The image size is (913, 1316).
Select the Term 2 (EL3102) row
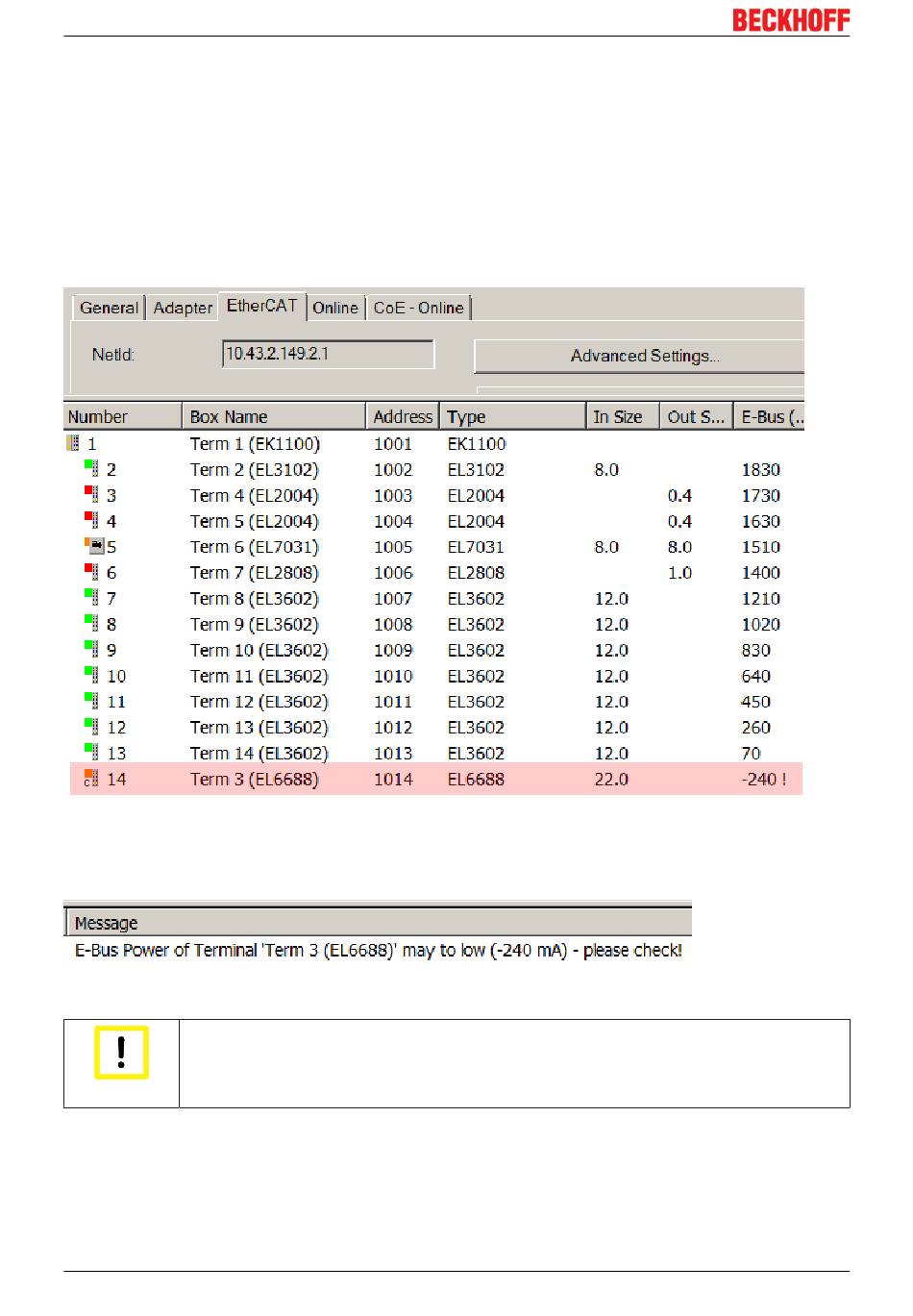click(x=435, y=469)
